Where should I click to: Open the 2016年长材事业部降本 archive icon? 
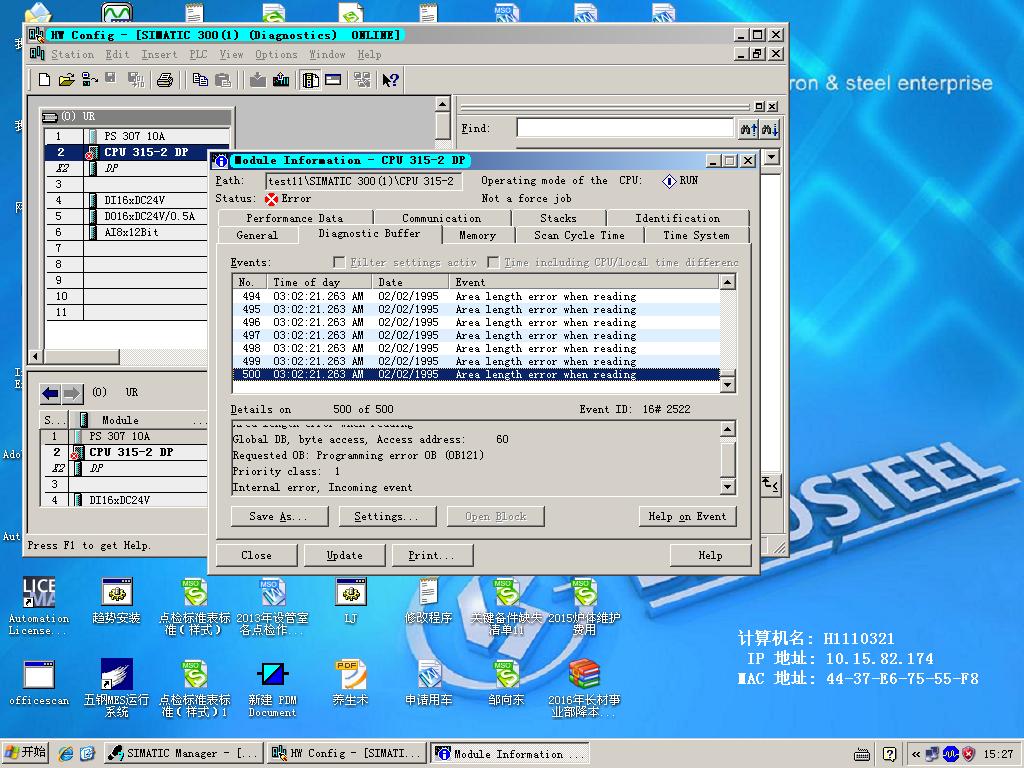coord(584,688)
